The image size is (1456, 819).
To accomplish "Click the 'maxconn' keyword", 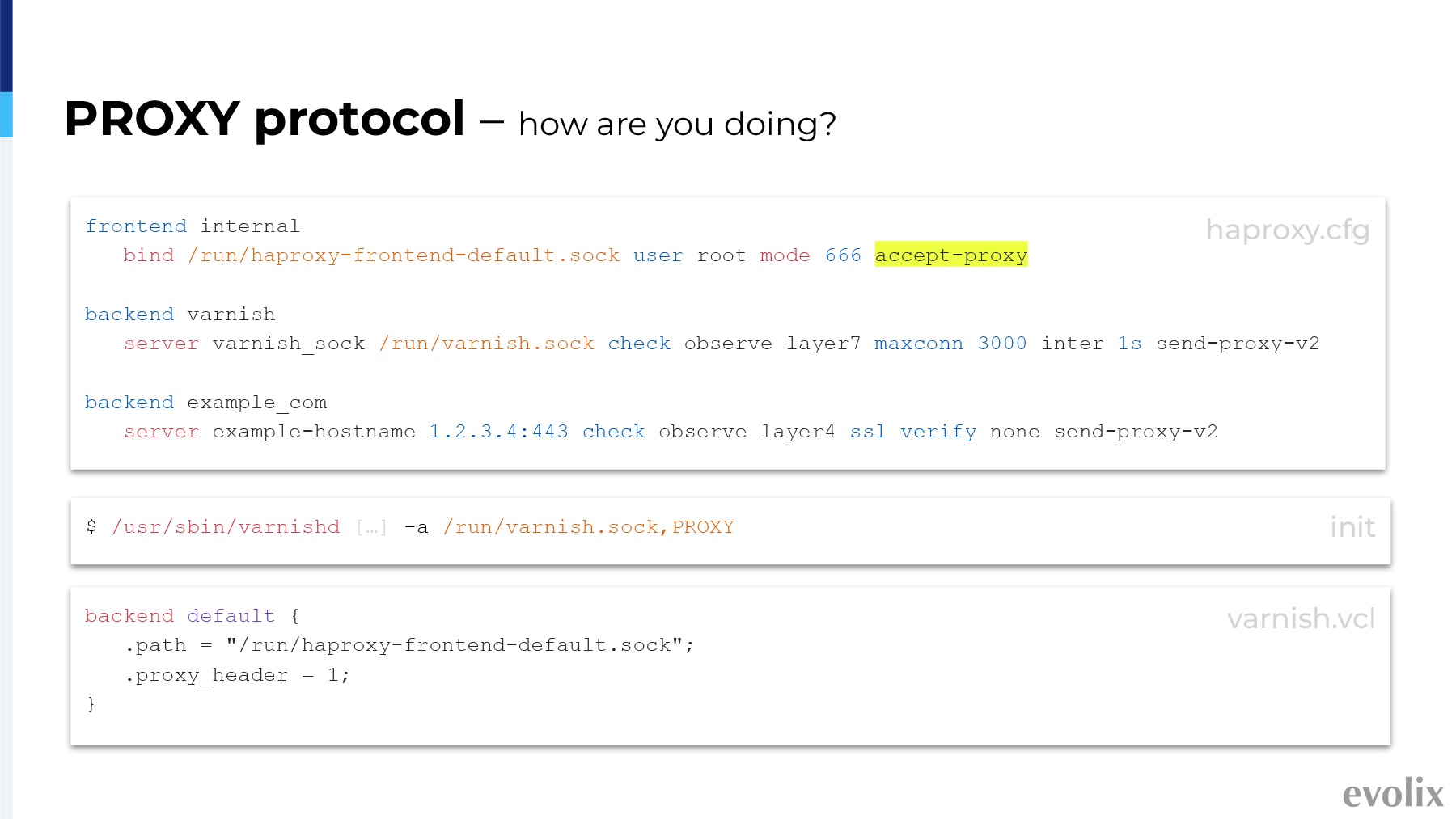I will (x=919, y=344).
